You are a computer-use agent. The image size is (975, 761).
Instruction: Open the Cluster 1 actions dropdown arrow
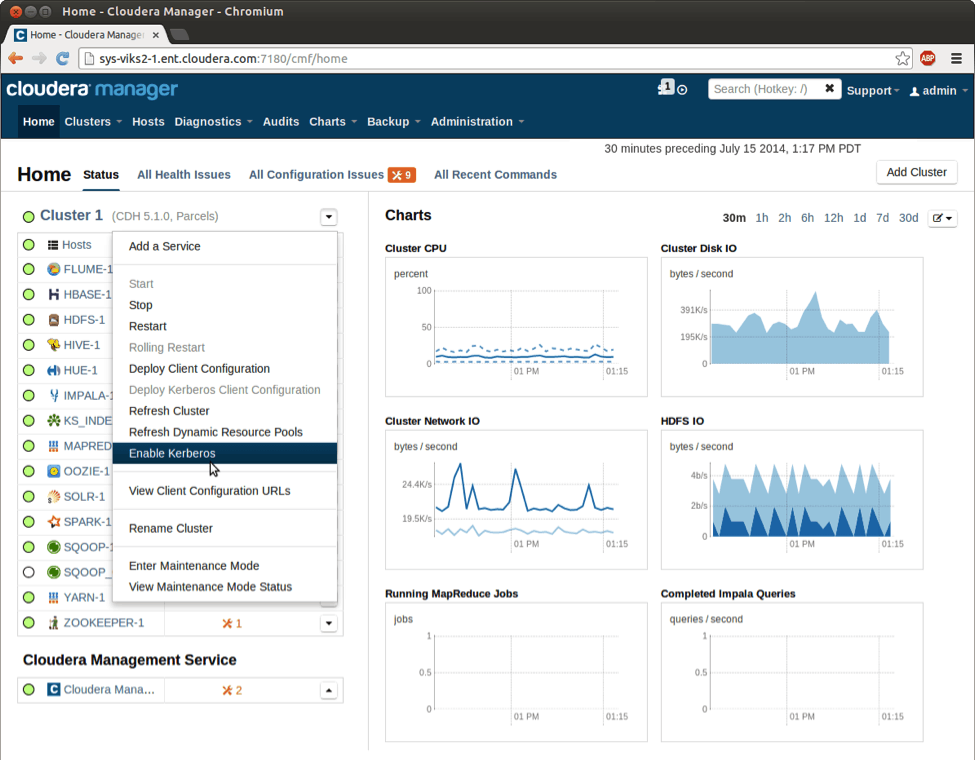click(x=328, y=217)
